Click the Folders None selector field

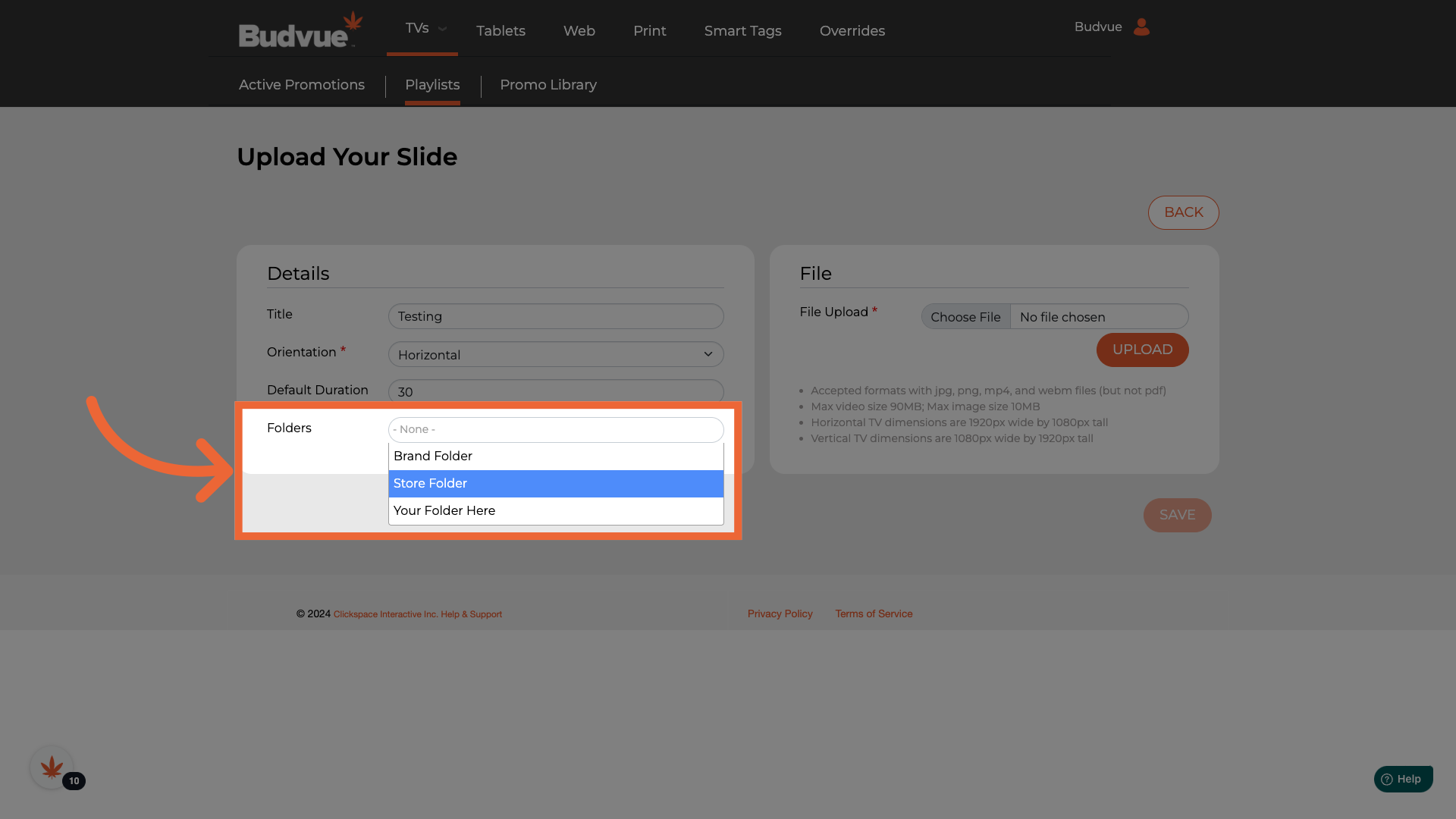click(556, 430)
